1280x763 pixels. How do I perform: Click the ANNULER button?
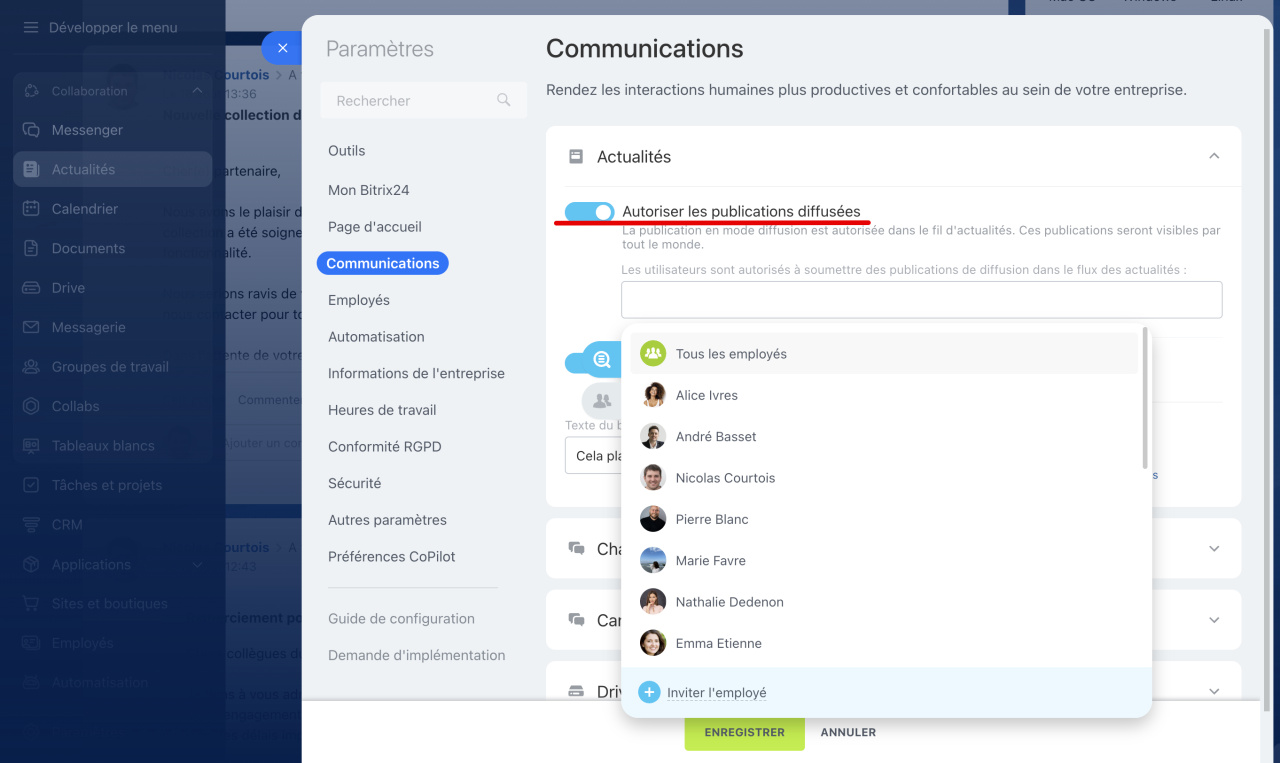click(848, 732)
